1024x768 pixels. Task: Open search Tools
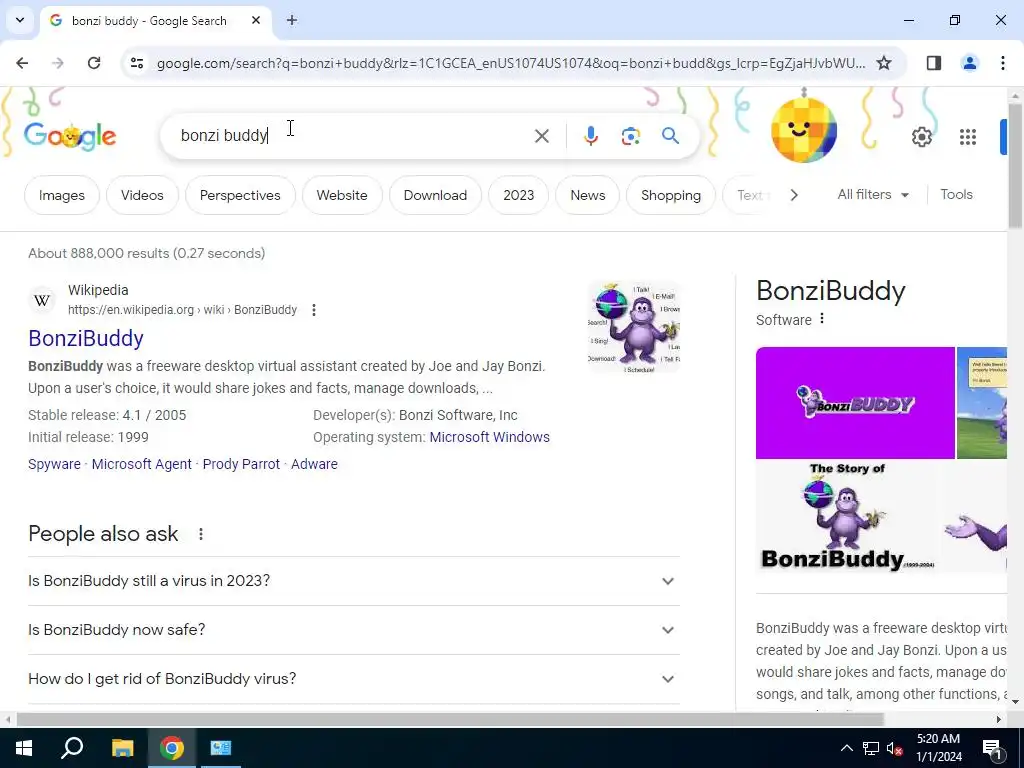956,195
